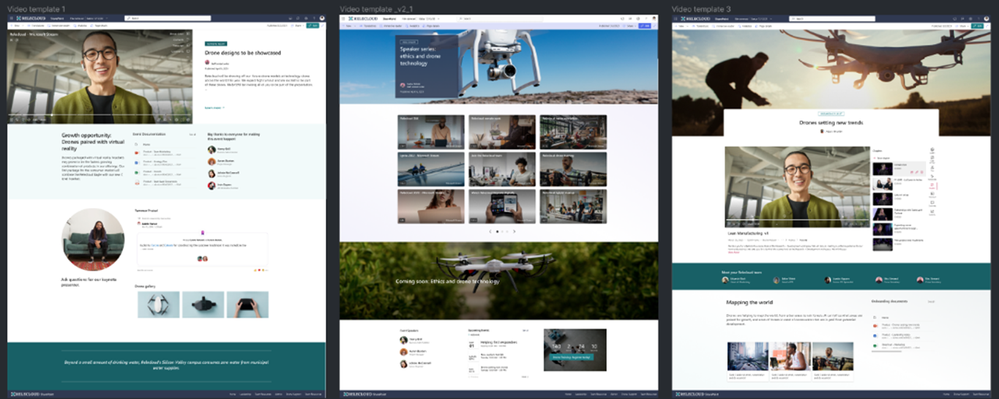Open Share dropdown in Video template 3 toolbar

(963, 26)
